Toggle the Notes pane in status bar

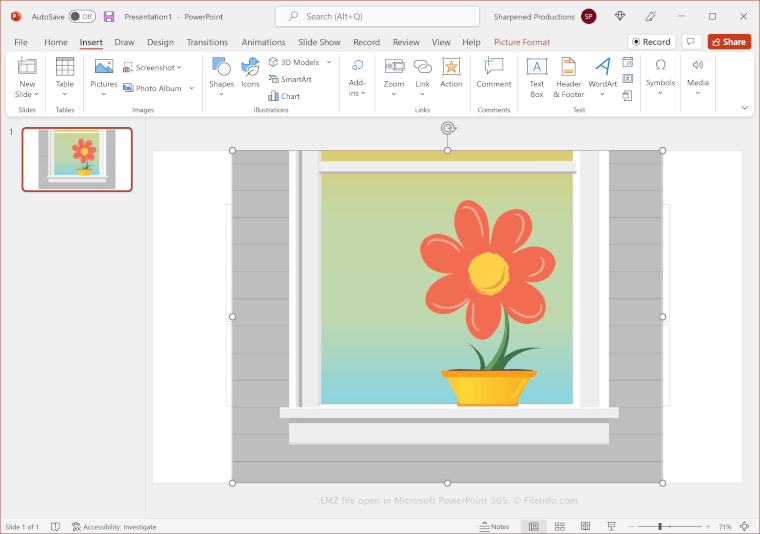[x=494, y=526]
